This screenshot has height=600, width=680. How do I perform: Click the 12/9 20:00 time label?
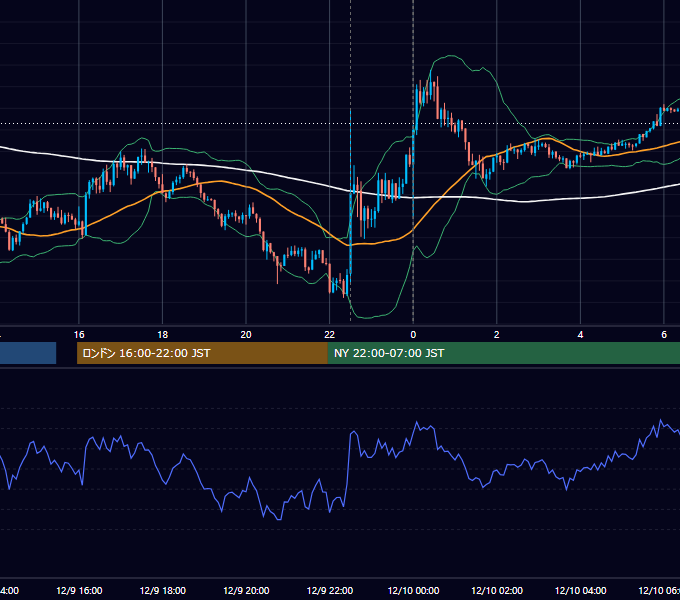click(x=246, y=590)
